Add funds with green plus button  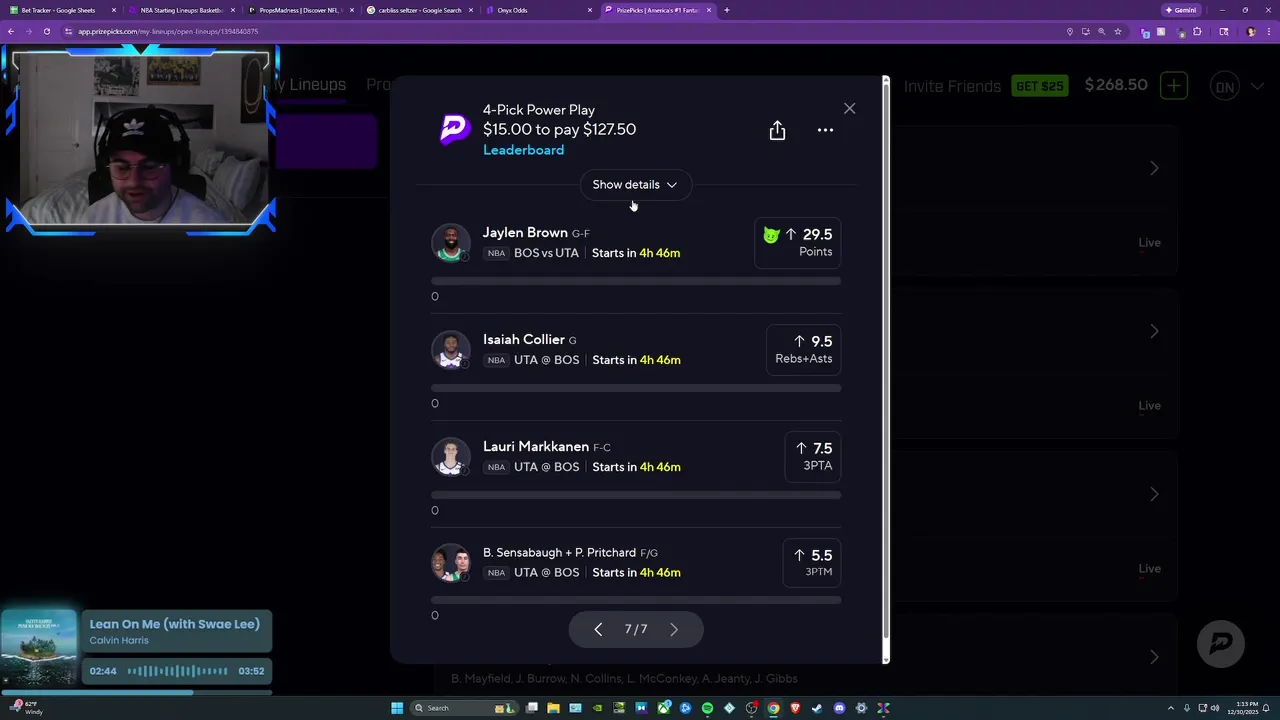[1174, 85]
